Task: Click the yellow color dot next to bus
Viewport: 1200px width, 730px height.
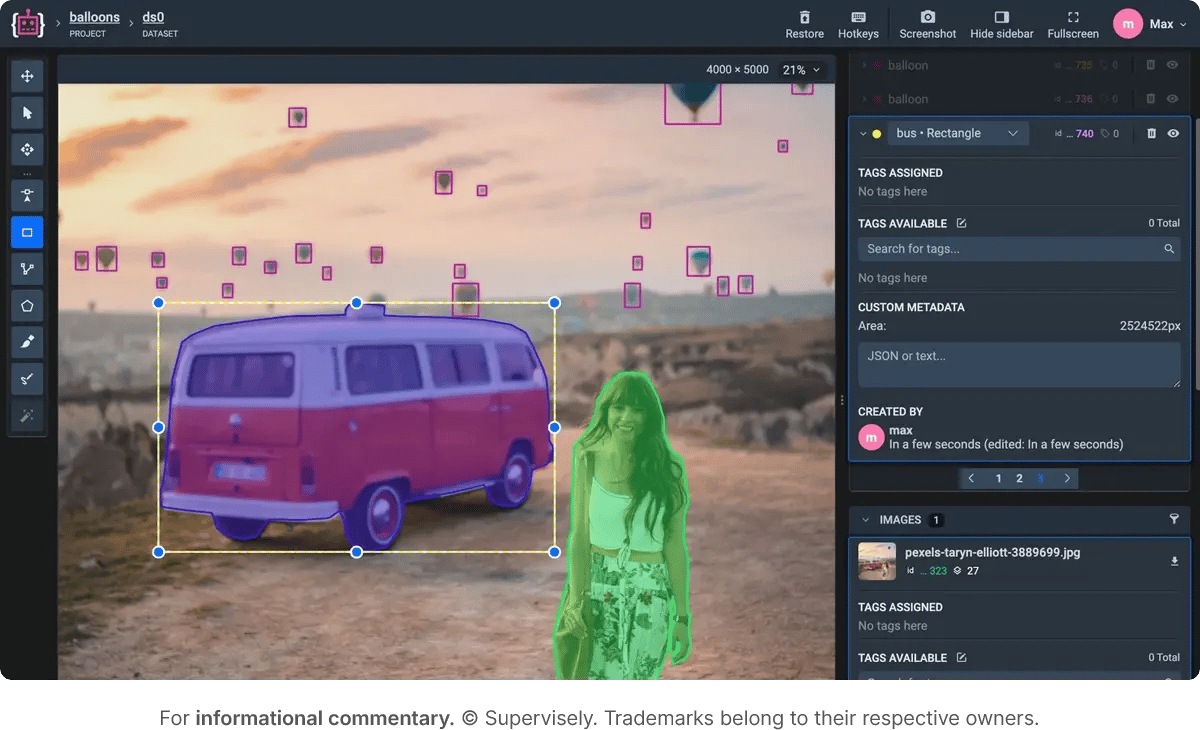Action: click(878, 132)
